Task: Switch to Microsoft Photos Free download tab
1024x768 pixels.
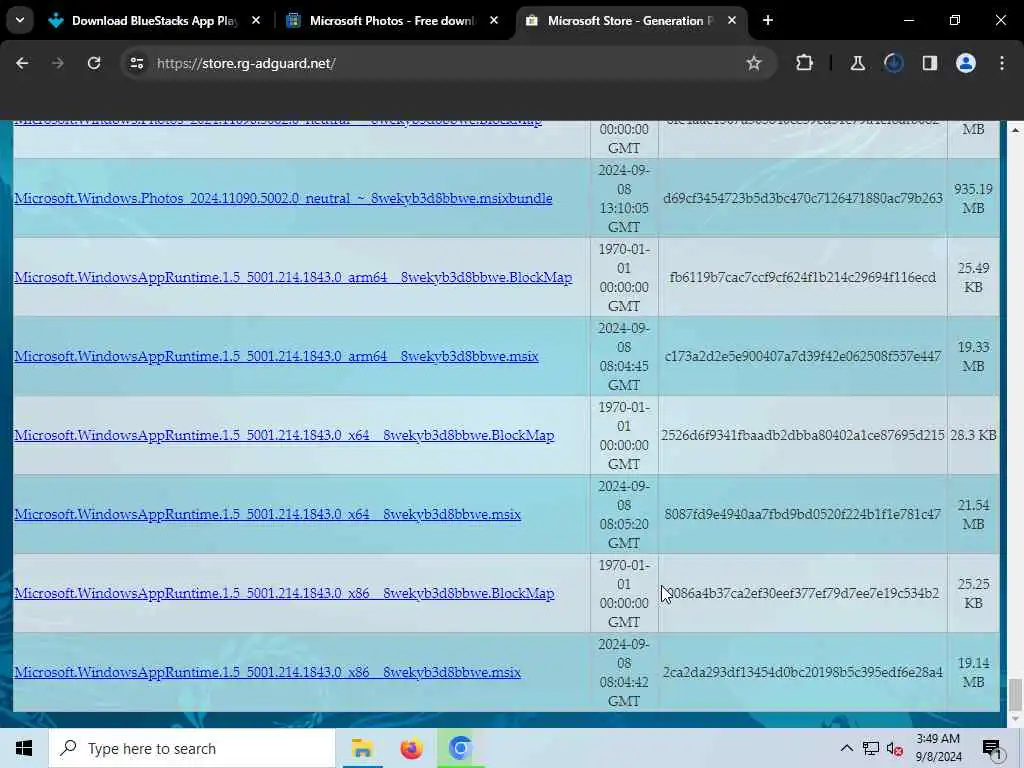Action: tap(392, 21)
